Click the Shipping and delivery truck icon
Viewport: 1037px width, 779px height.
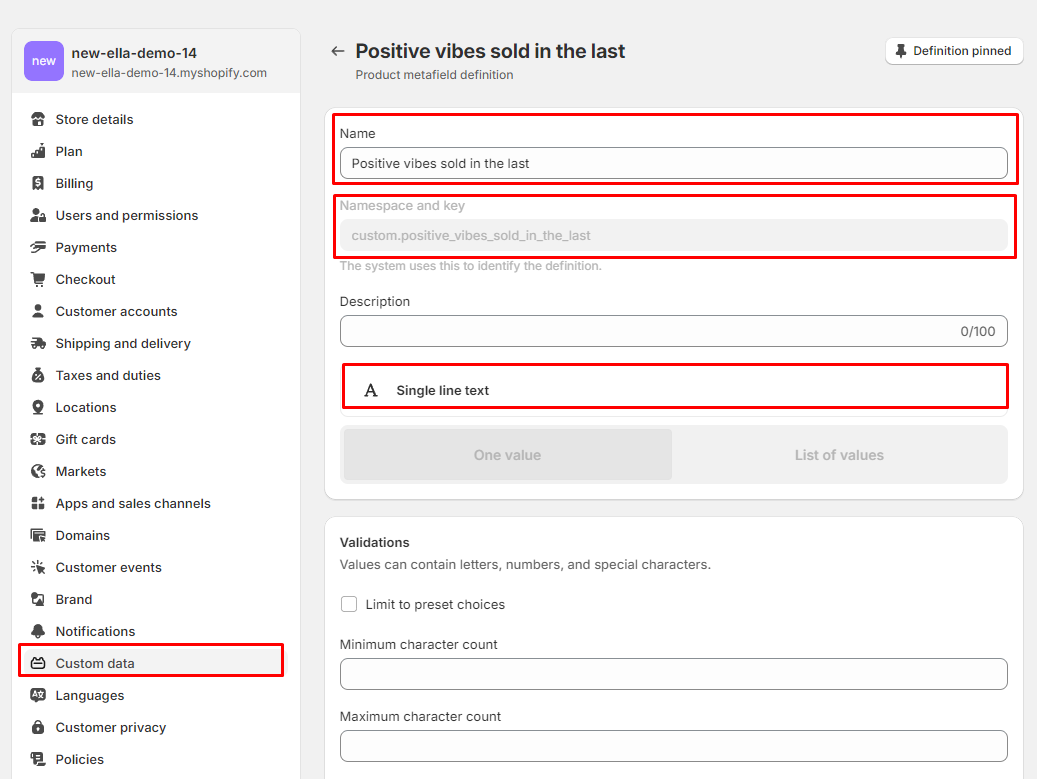(x=38, y=343)
